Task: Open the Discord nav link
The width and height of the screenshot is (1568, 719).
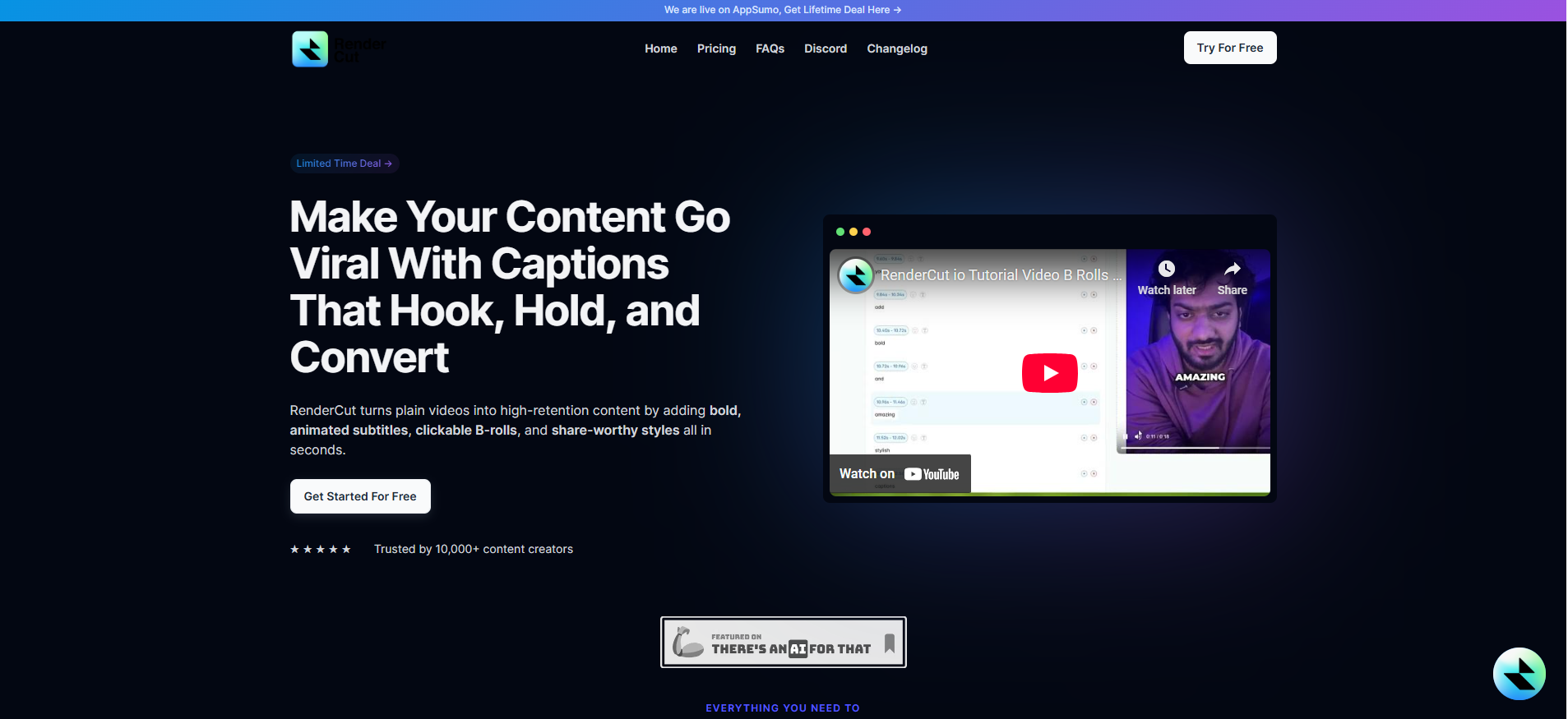Action: (826, 48)
